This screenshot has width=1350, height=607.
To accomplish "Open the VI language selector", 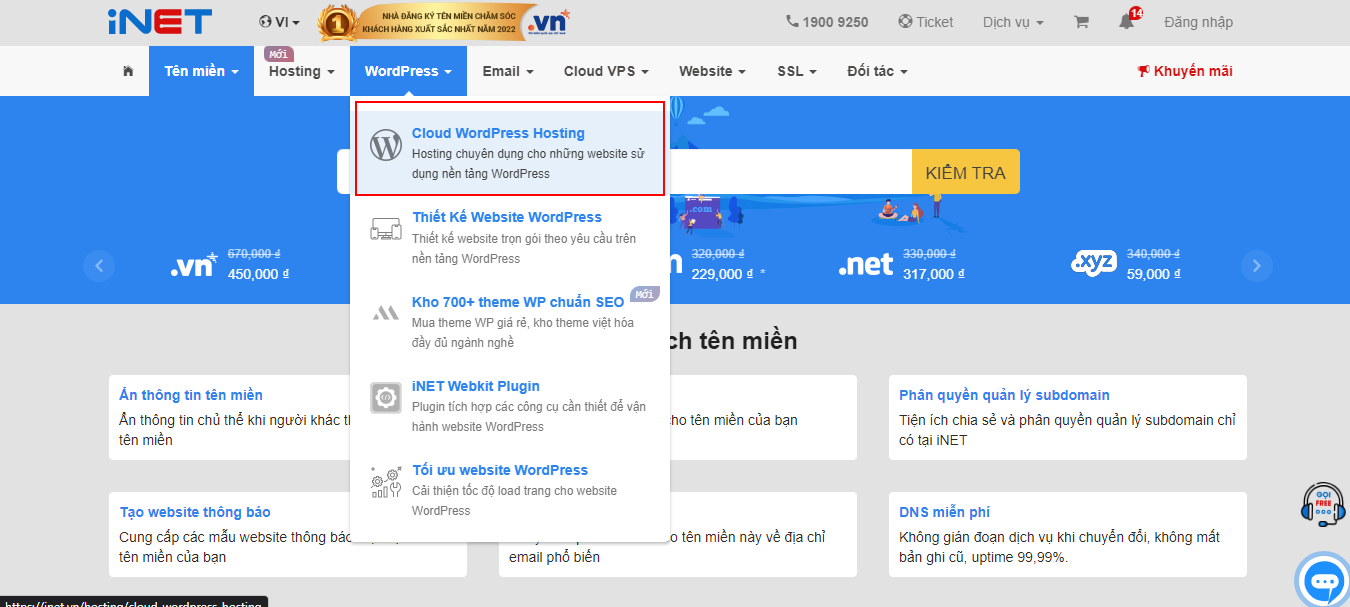I will [276, 21].
